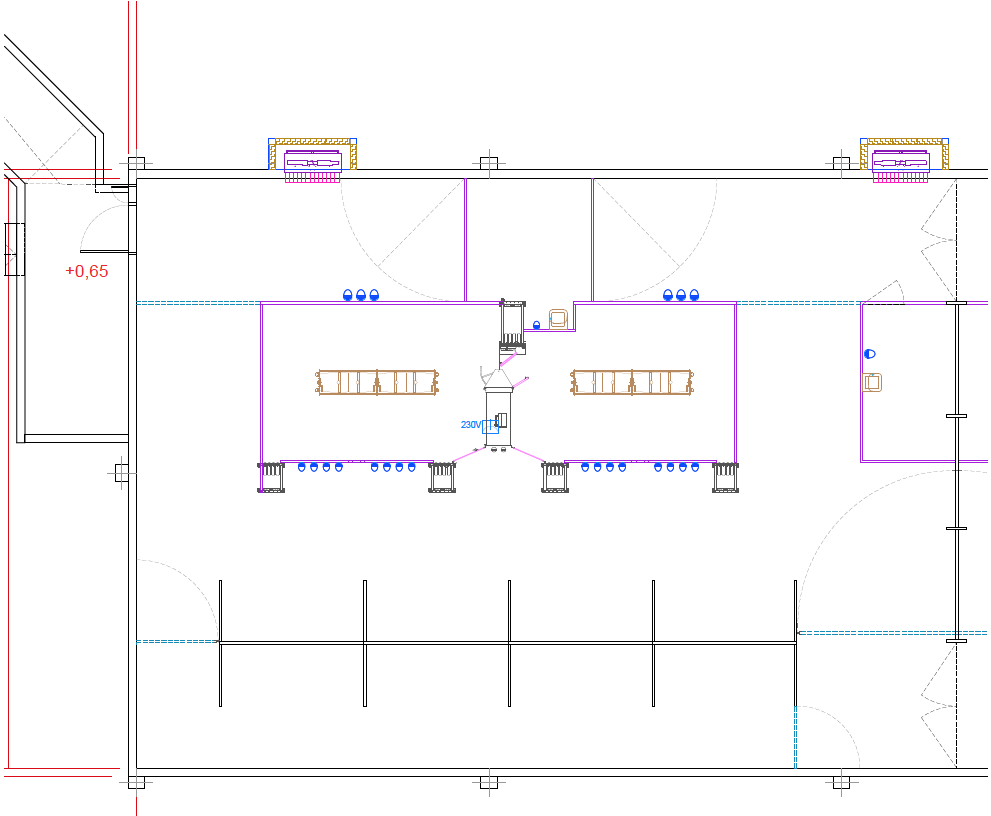
Task: Click the blue socket beside the central sink
Action: [537, 324]
